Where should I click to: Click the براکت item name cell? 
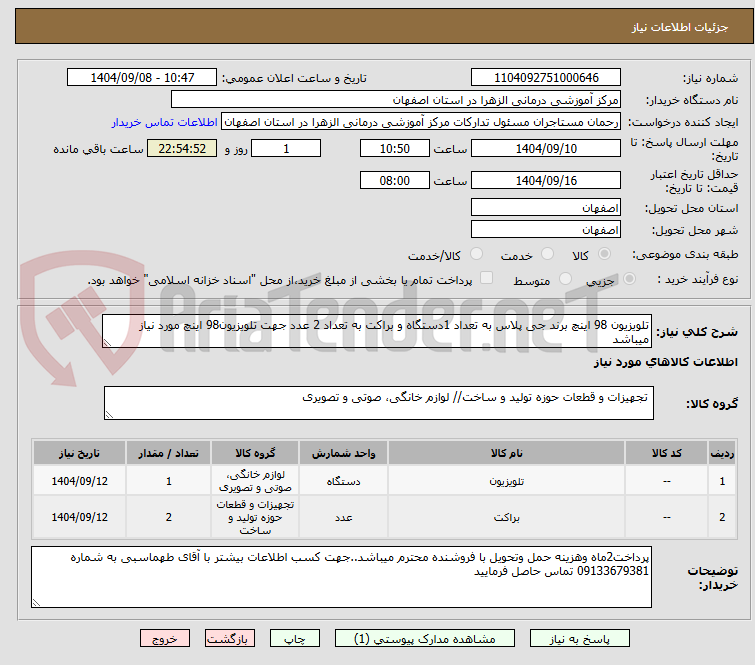[x=507, y=517]
